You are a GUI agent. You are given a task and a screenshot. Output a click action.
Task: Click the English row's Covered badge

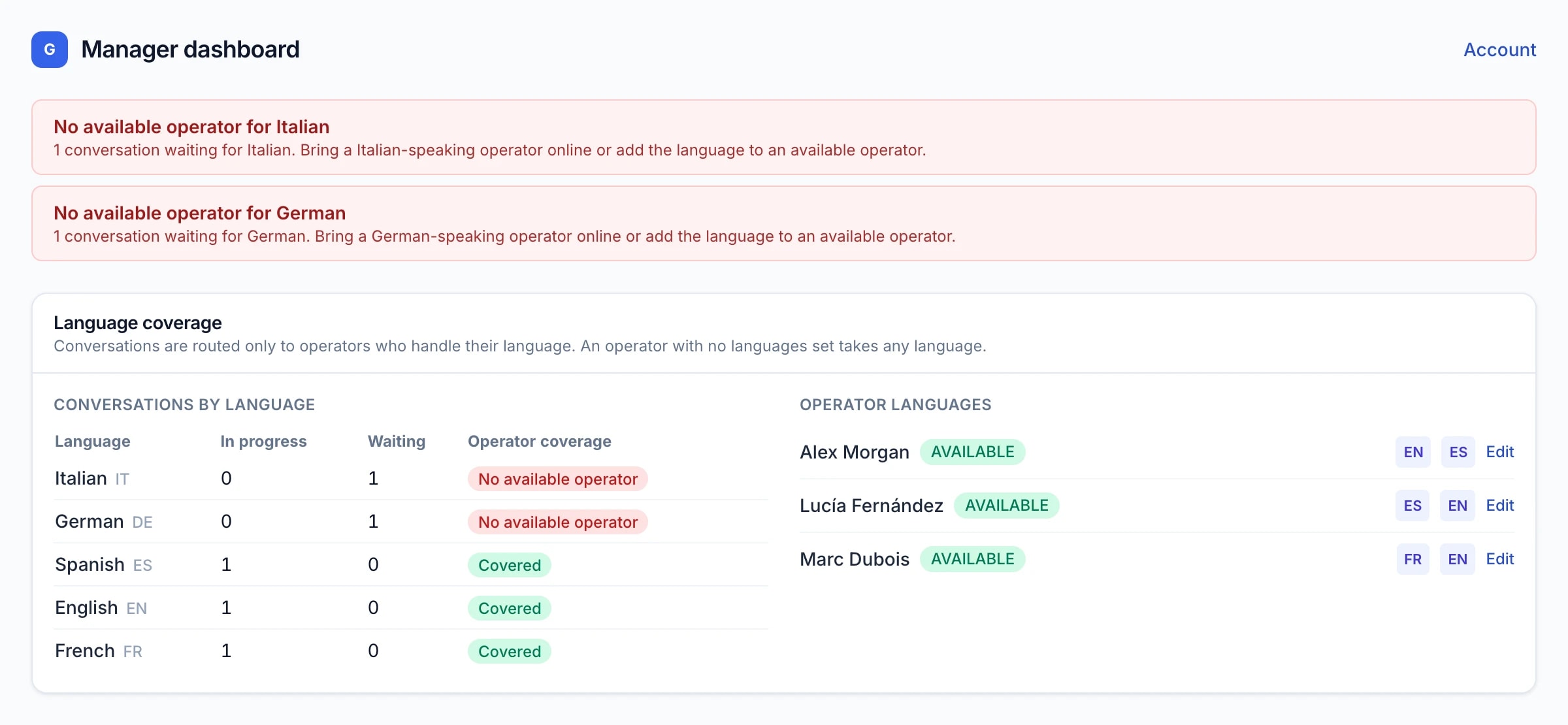click(x=509, y=608)
